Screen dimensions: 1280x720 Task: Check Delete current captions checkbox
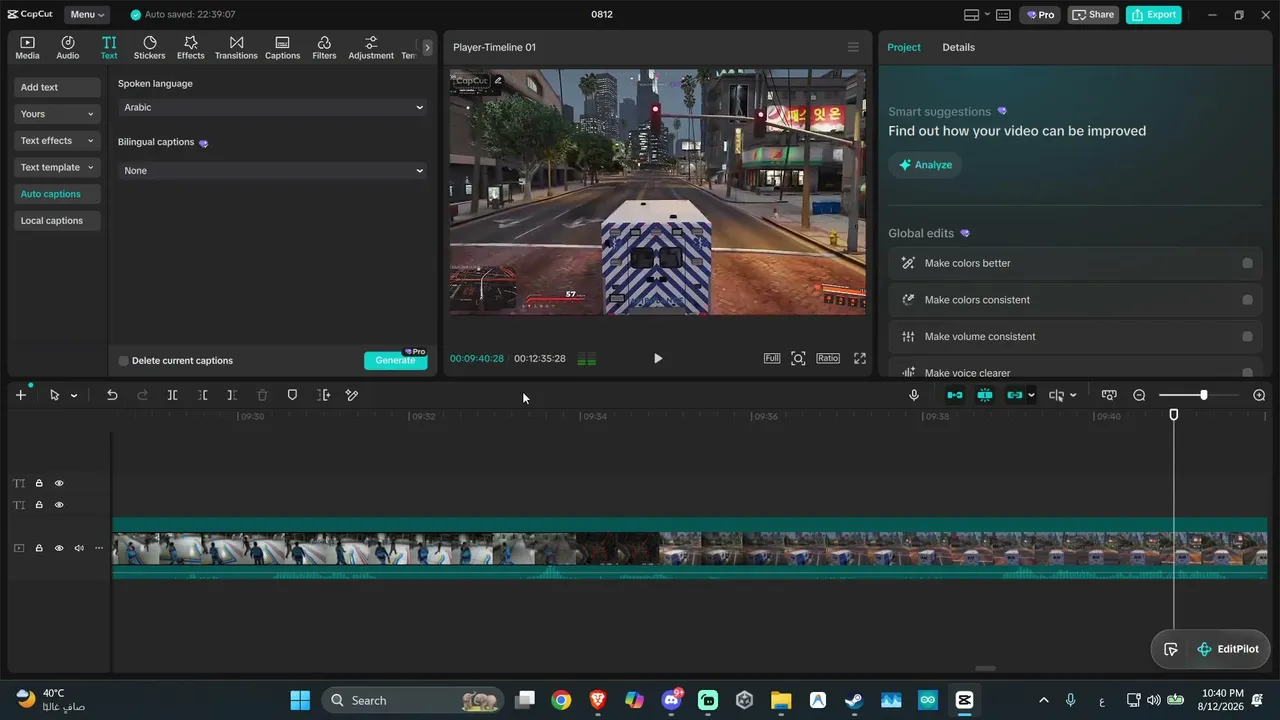point(124,361)
